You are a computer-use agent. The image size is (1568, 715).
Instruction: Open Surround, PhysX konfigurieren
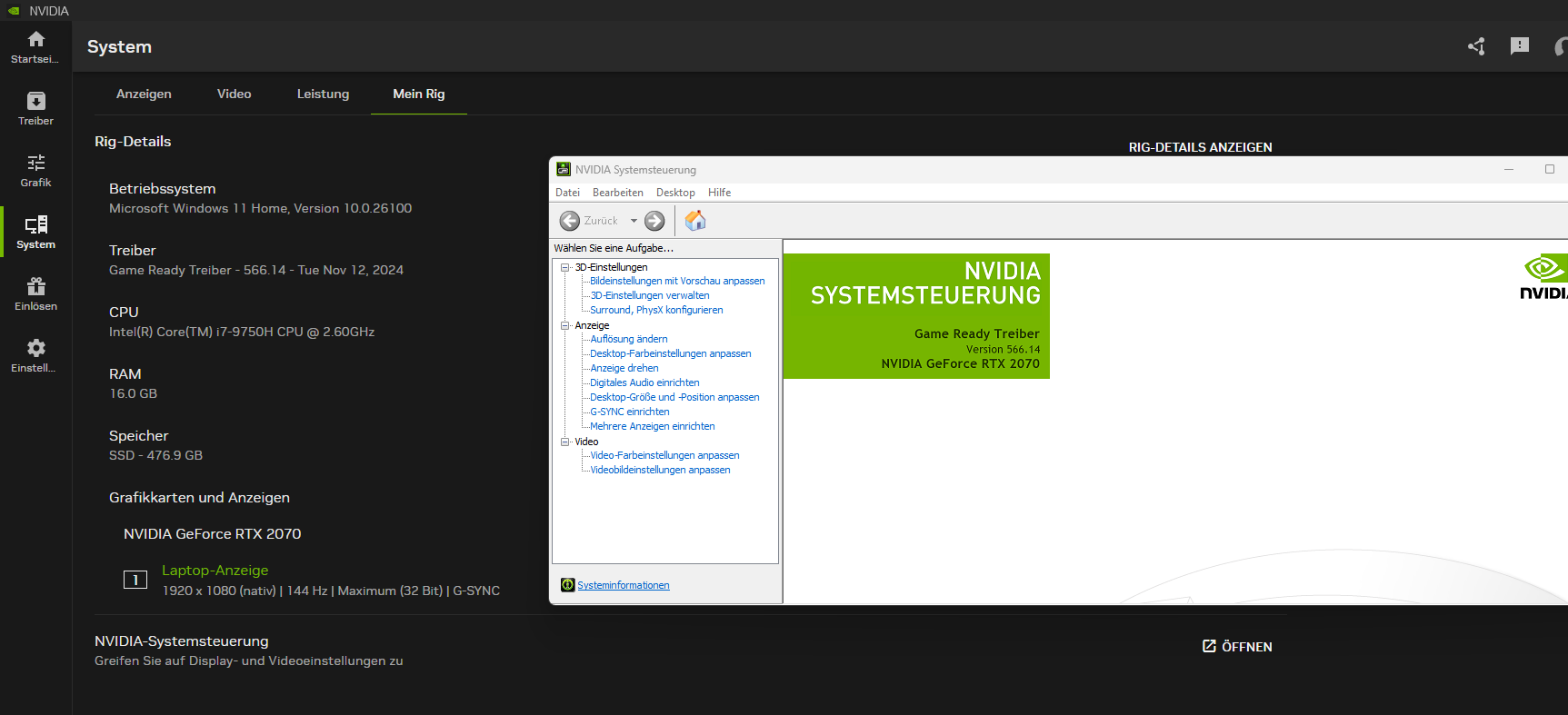coord(656,310)
